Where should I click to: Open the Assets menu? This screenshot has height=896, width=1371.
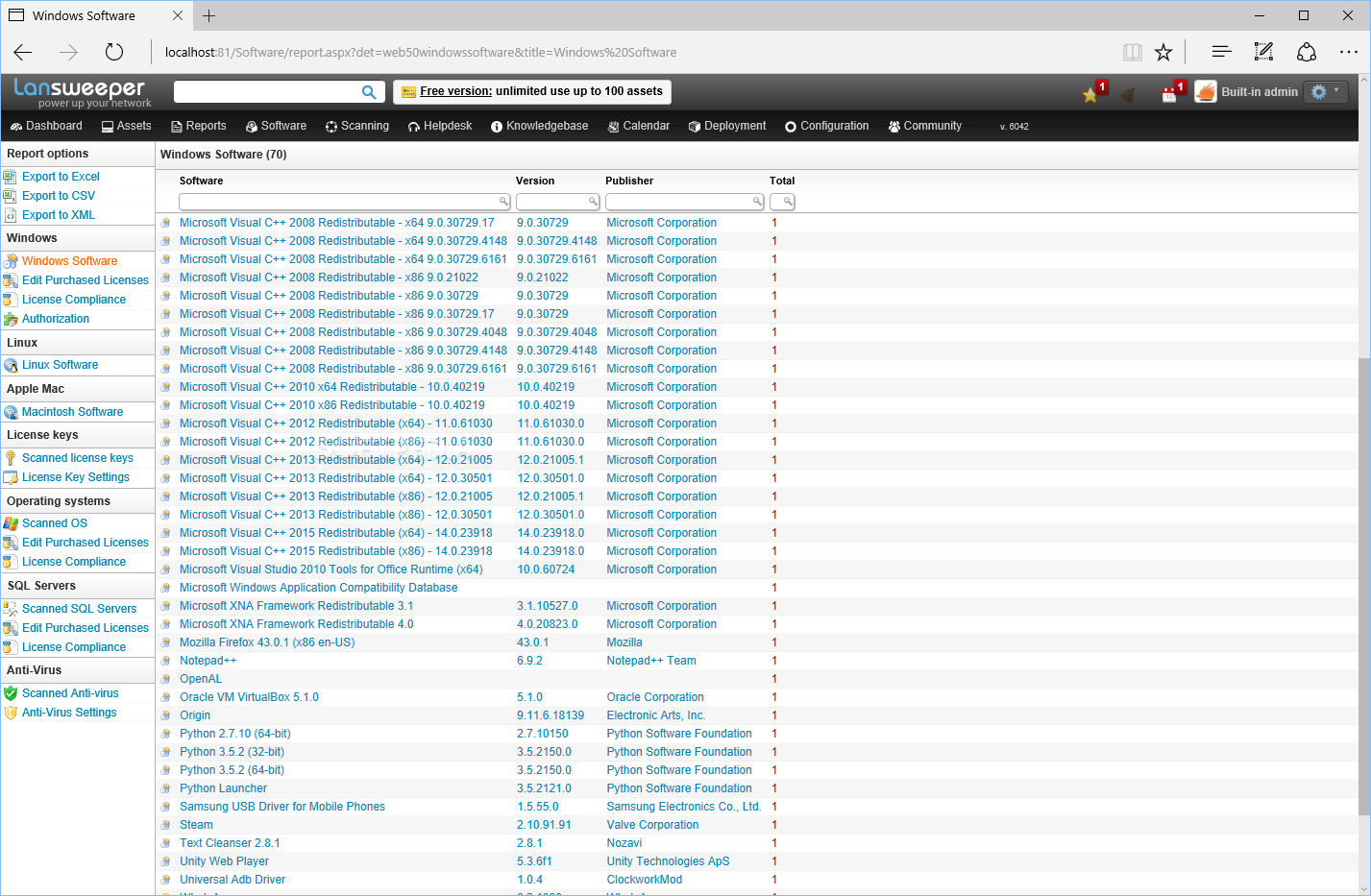pos(126,126)
